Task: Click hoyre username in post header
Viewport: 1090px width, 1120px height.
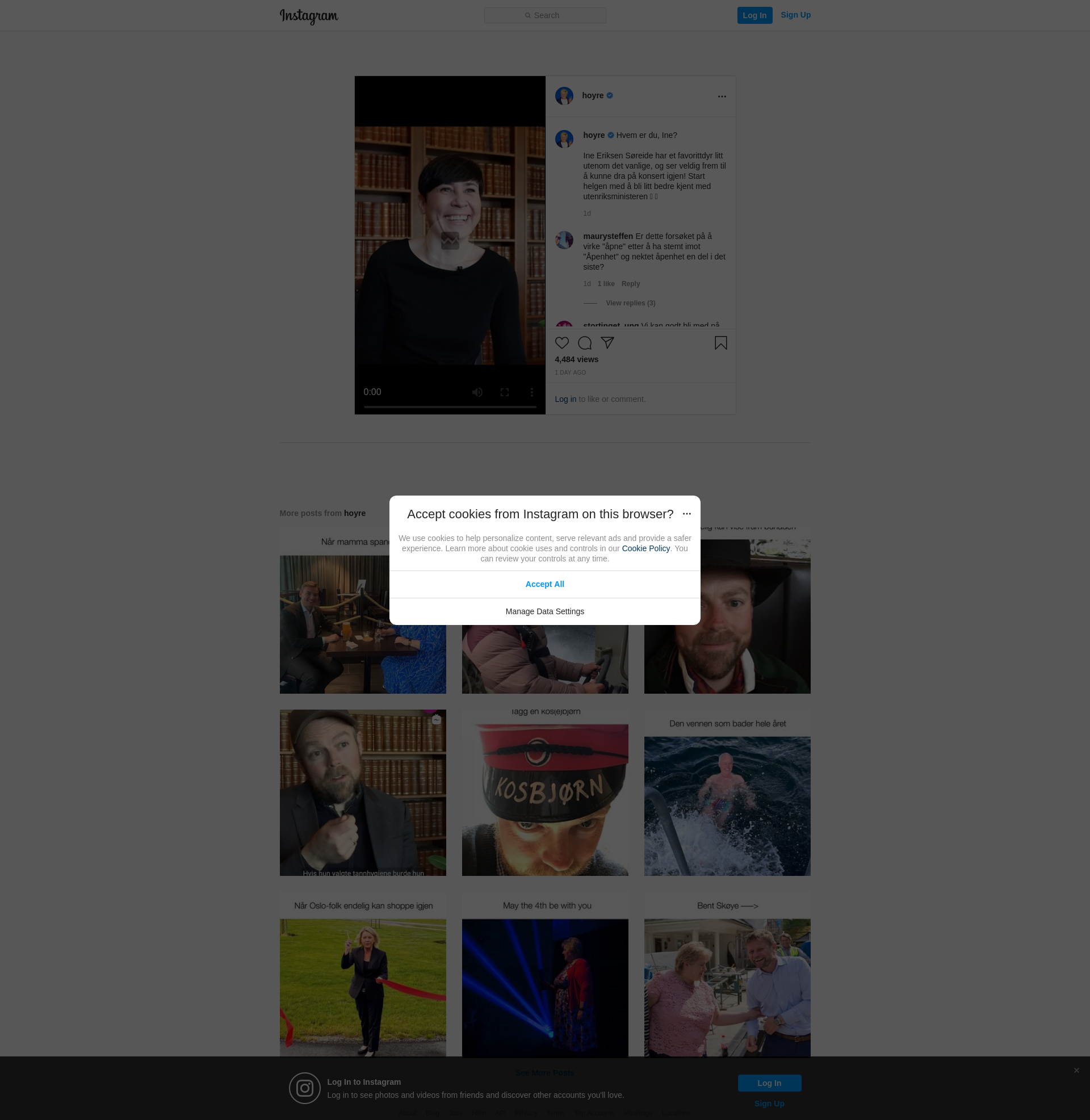Action: (x=593, y=95)
